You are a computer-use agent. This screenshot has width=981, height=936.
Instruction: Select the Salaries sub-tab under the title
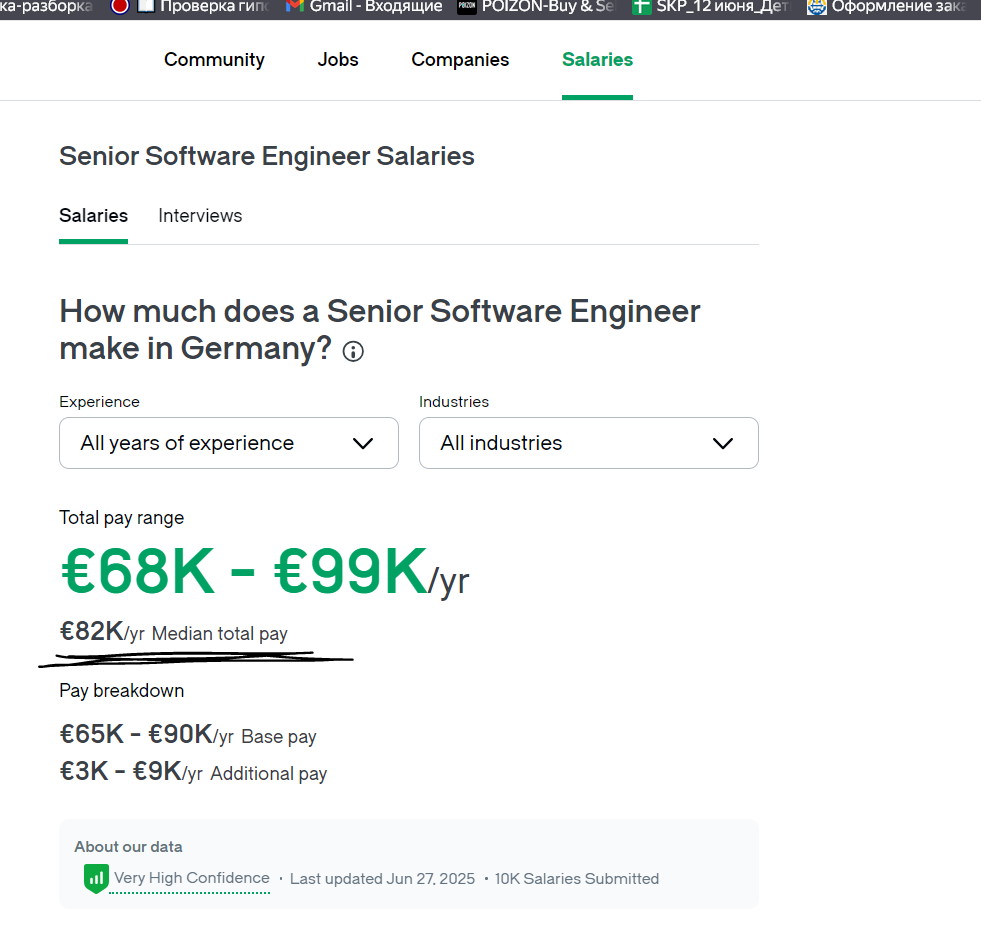(x=93, y=216)
